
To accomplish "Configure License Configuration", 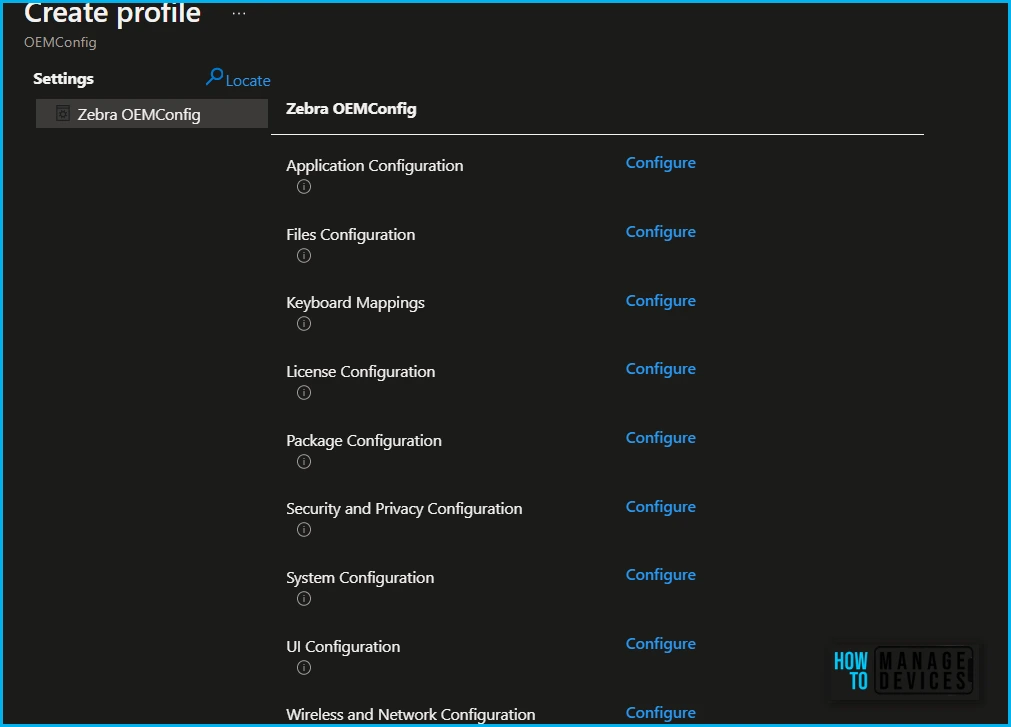I will 660,369.
